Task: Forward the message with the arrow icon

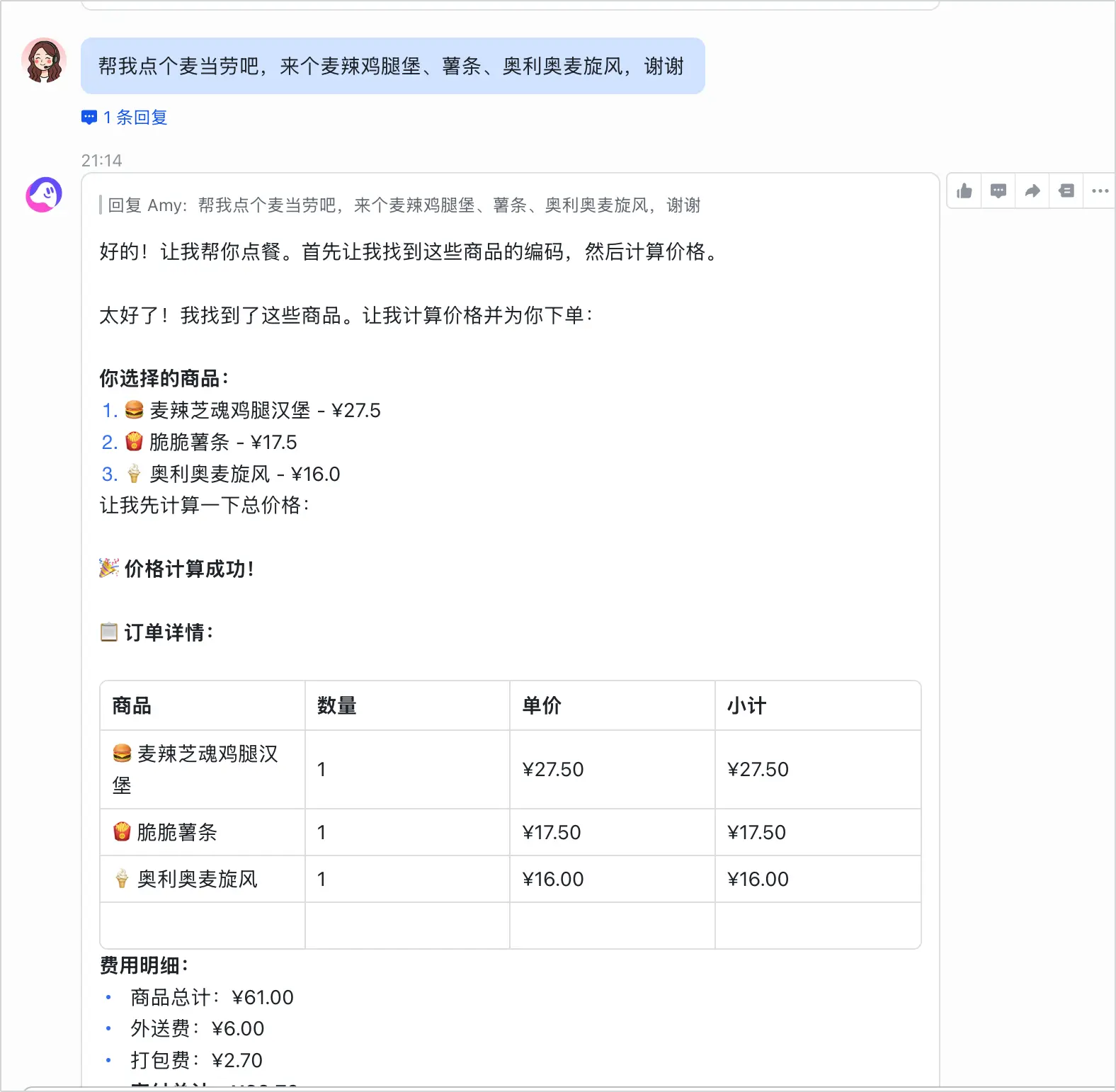Action: (1032, 191)
